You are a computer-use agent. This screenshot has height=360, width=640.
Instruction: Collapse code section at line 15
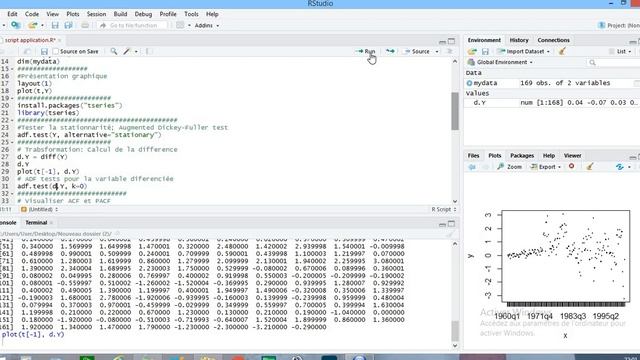pos(13,69)
